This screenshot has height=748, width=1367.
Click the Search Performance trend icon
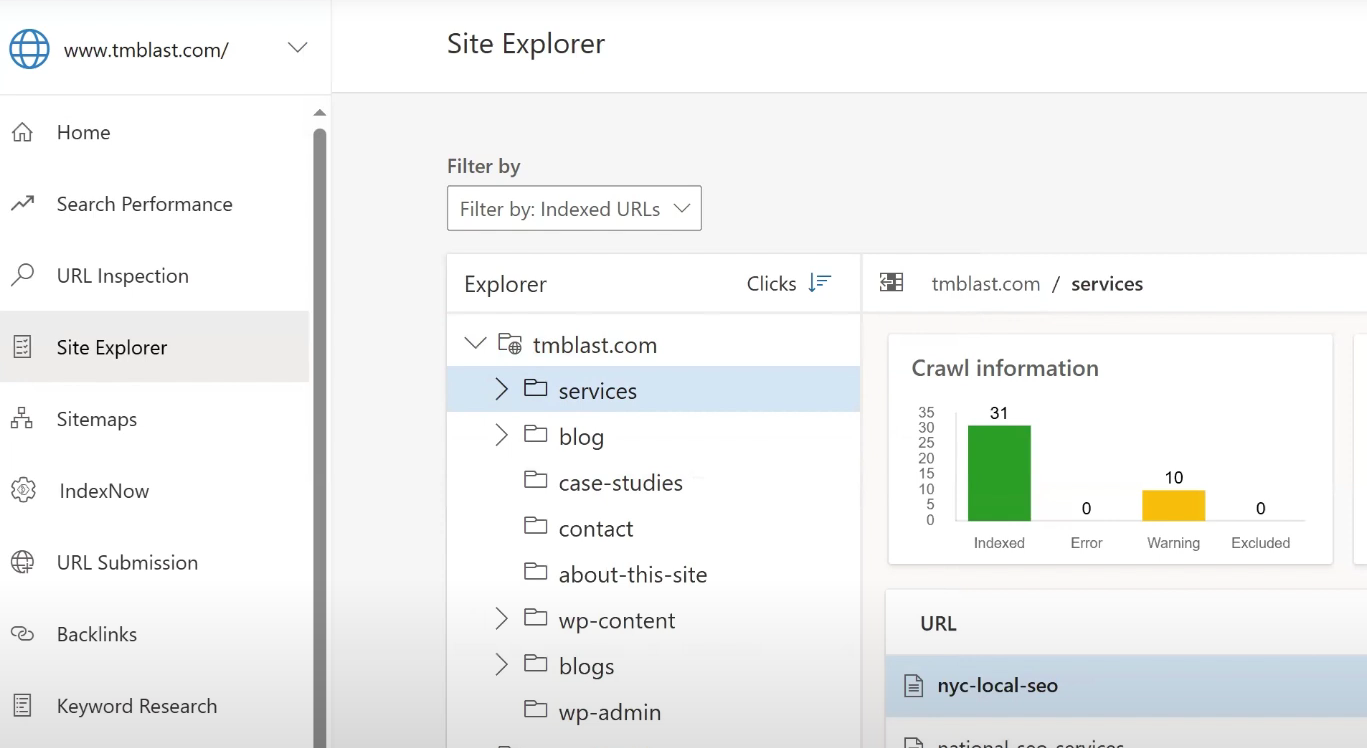pyautogui.click(x=22, y=204)
